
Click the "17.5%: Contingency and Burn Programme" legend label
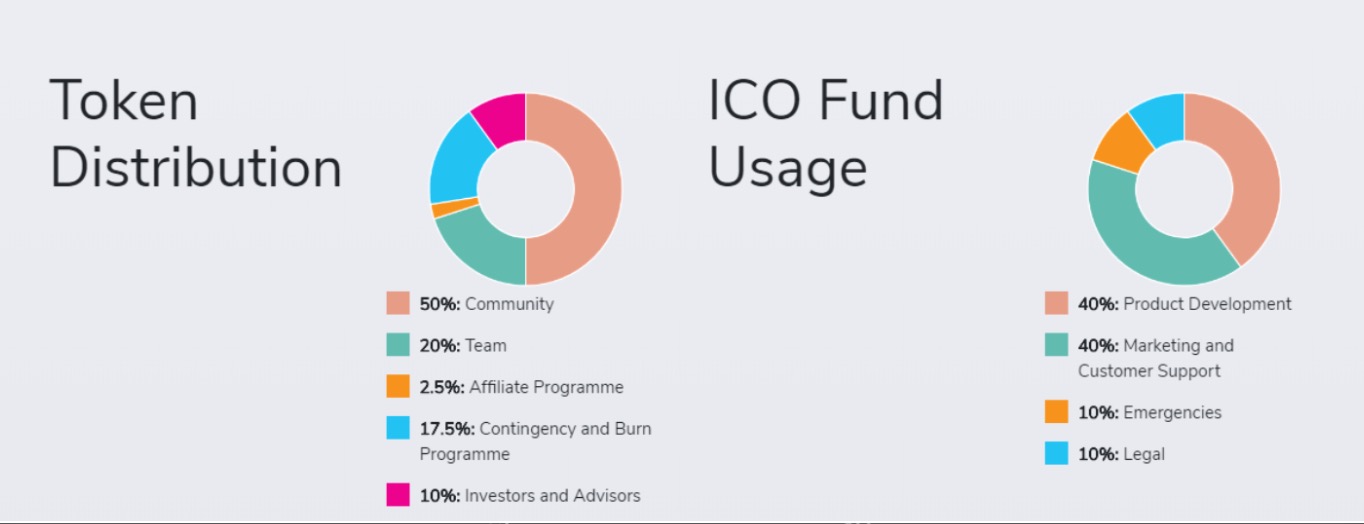(535, 441)
